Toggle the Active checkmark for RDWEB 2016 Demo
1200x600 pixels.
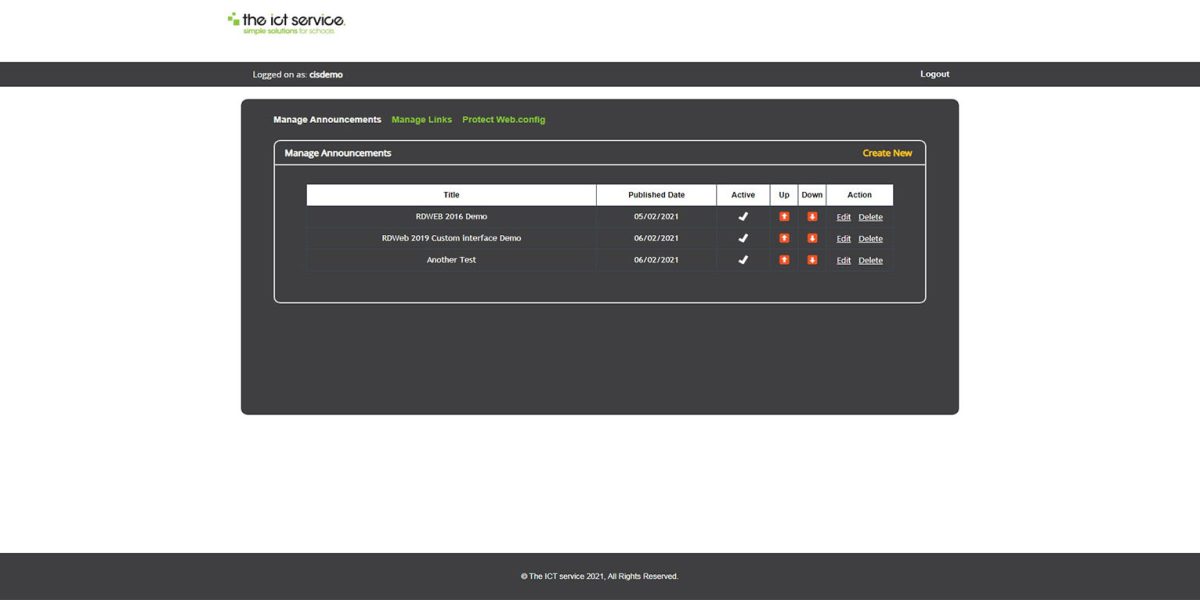click(x=742, y=216)
